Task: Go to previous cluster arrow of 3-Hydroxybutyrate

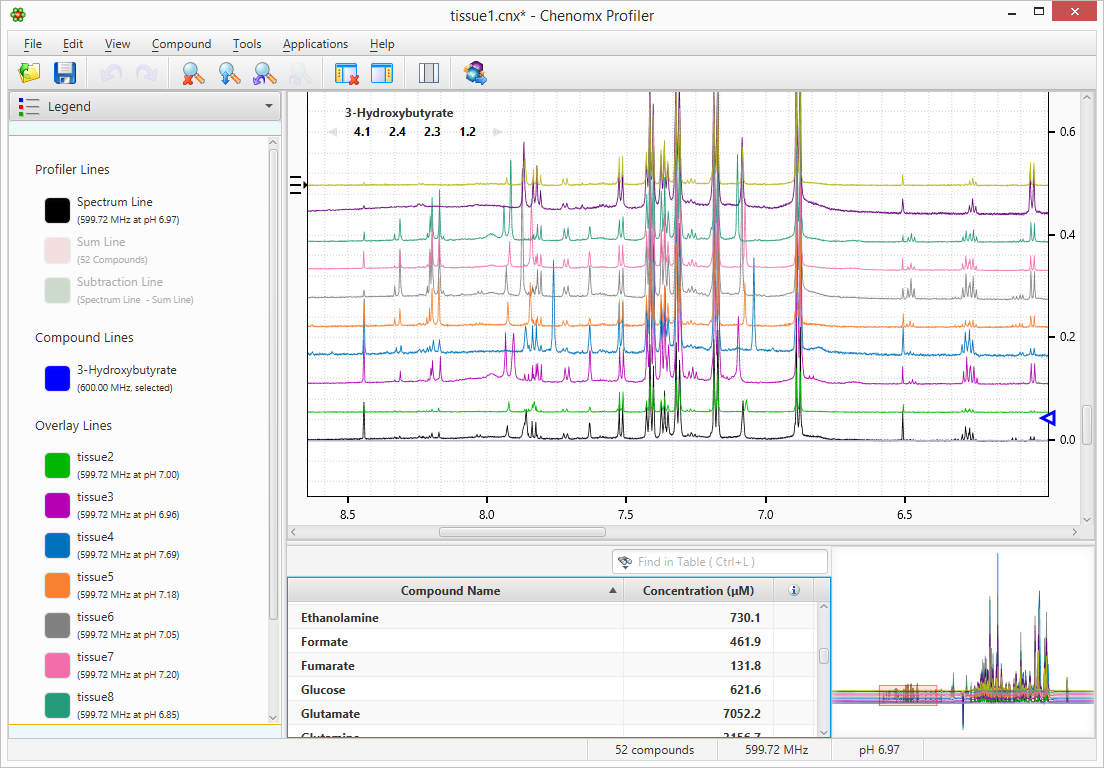Action: coord(333,132)
